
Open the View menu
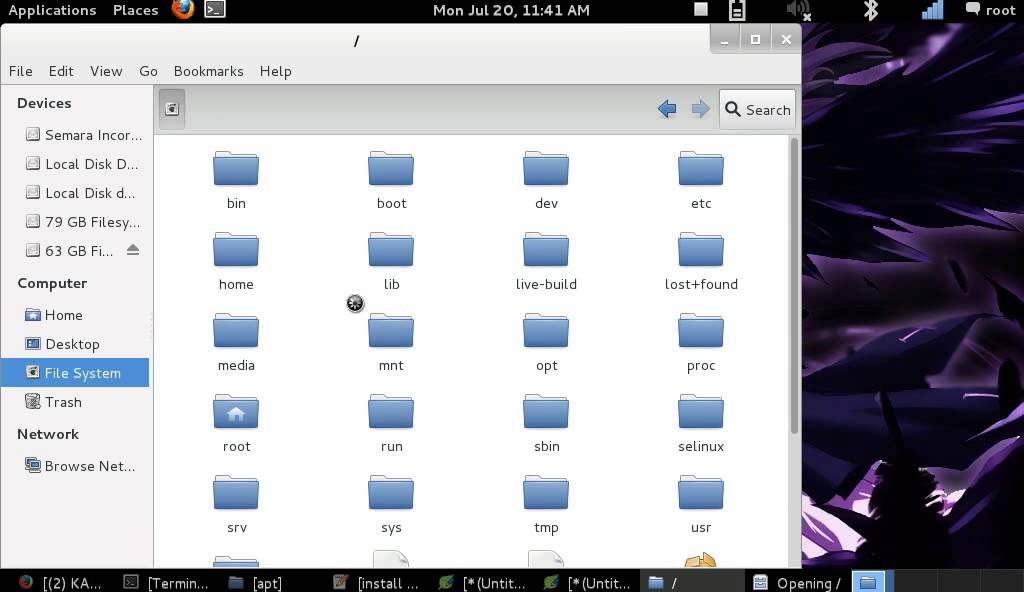(x=106, y=71)
